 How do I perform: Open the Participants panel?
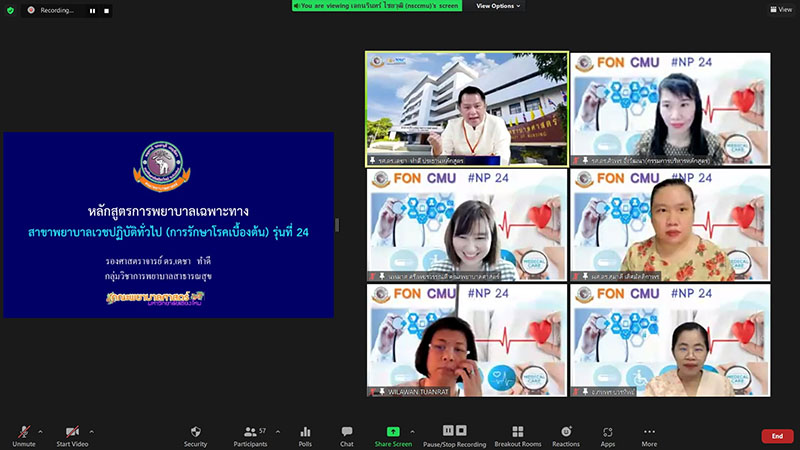(250, 436)
